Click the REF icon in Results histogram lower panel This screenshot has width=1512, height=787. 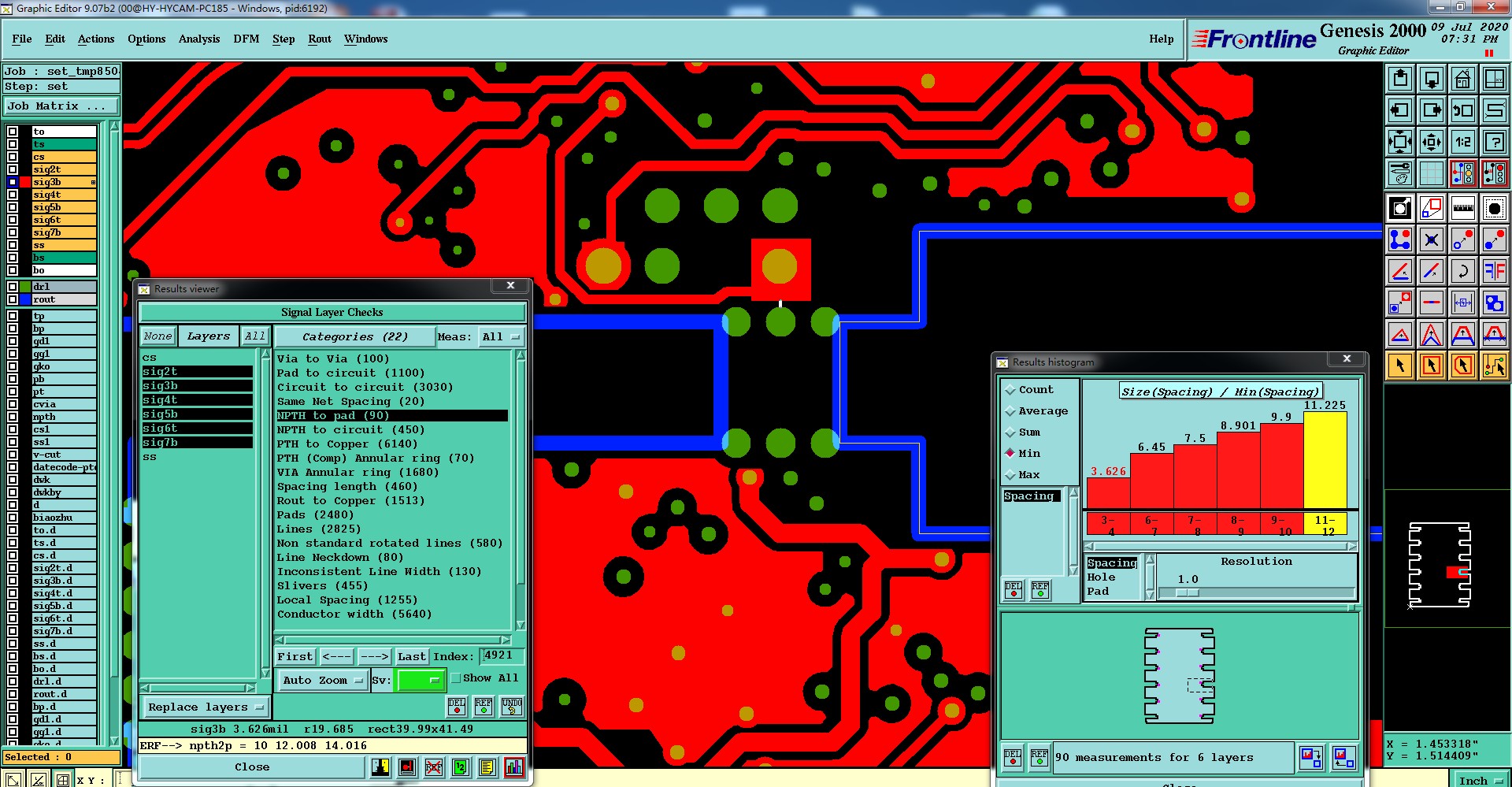click(1039, 758)
